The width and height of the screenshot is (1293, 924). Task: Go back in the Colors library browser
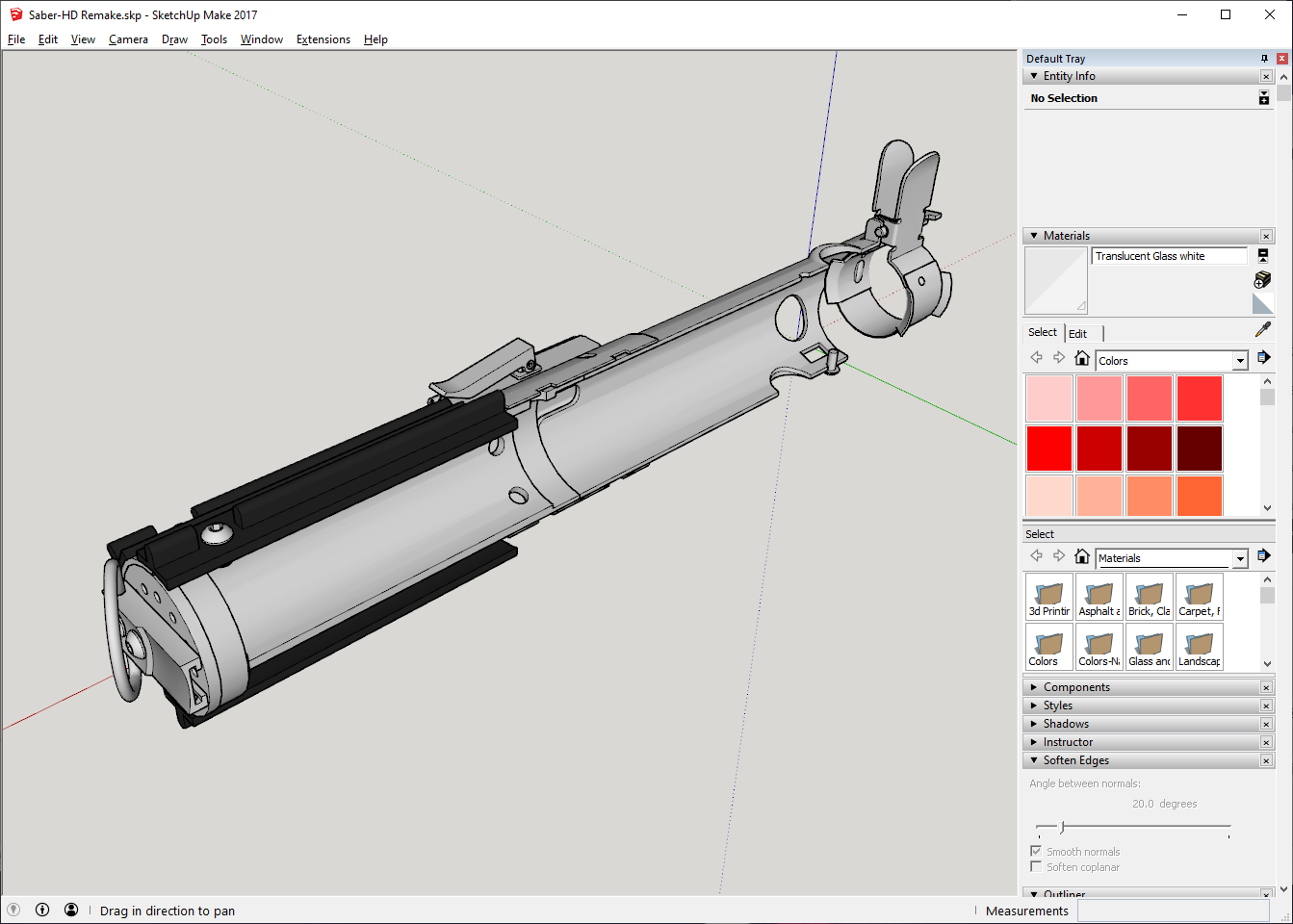click(x=1036, y=358)
